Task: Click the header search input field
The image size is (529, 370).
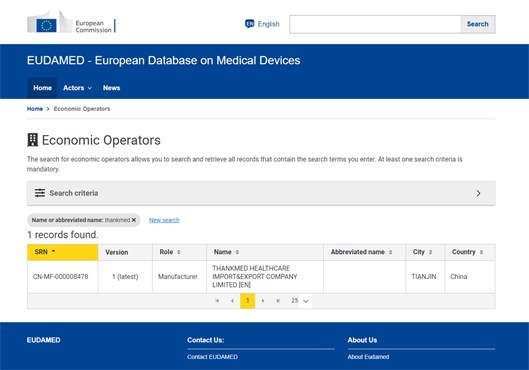Action: click(375, 24)
